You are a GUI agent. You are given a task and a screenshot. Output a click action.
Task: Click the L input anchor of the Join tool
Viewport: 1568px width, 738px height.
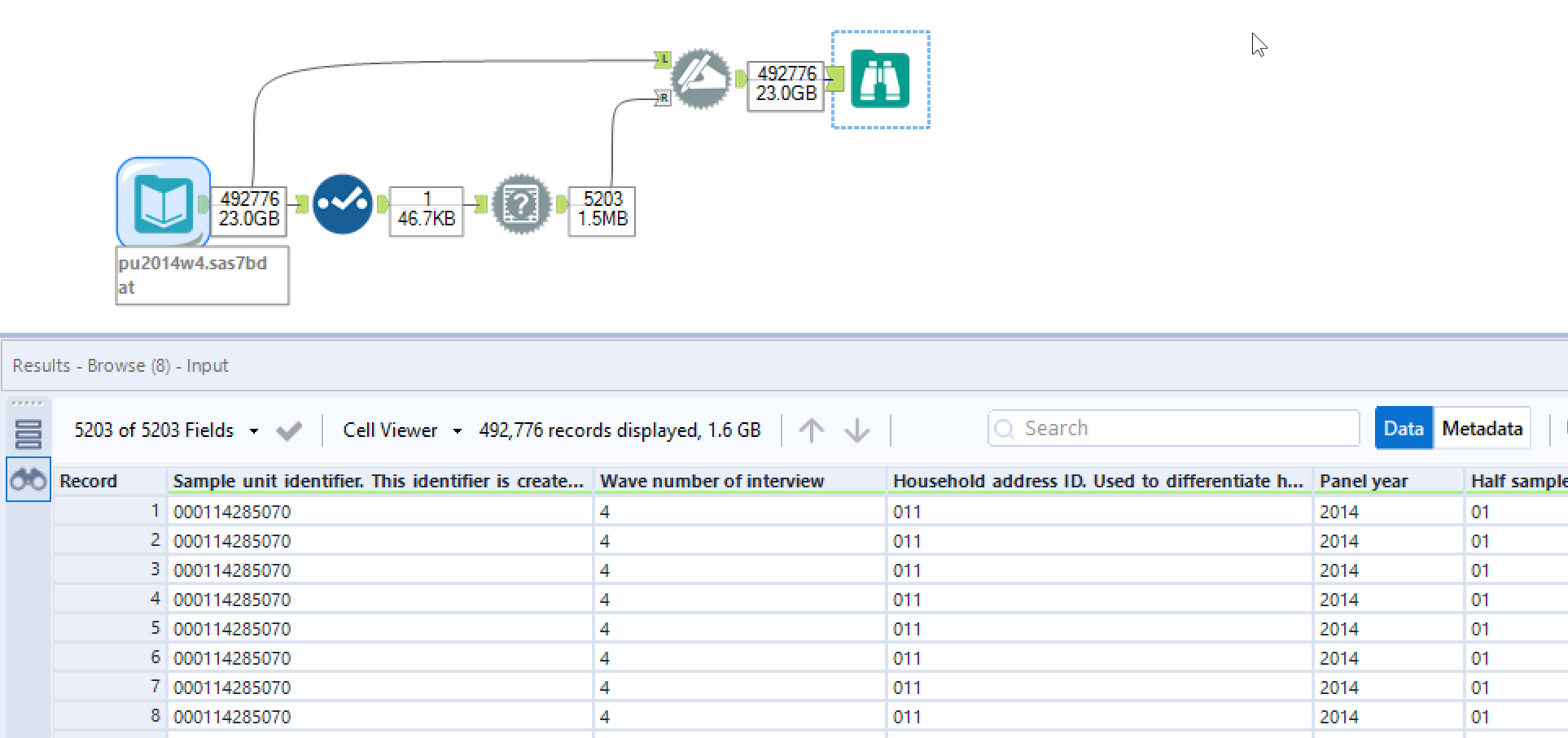(662, 59)
